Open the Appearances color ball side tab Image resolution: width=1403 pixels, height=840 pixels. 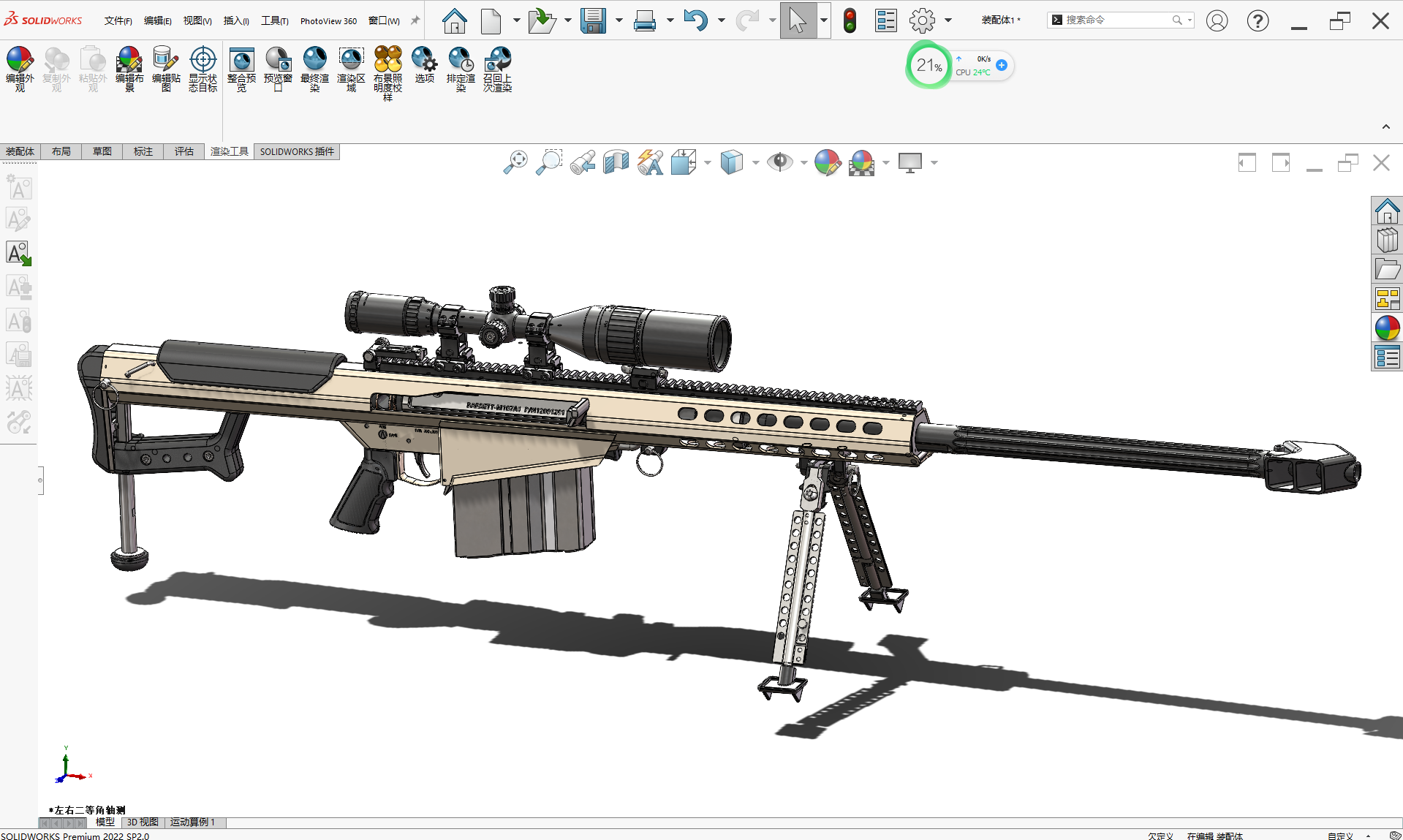(1387, 328)
